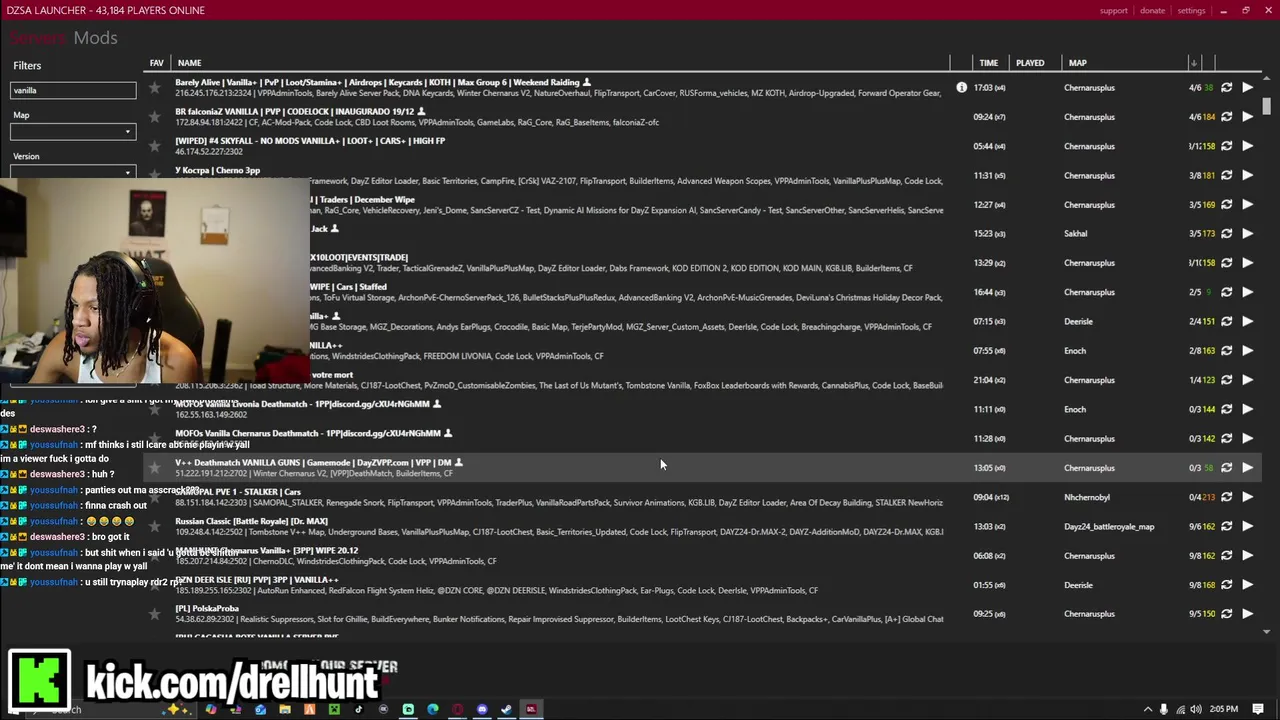Click the scrollbar down arrow of server list
This screenshot has height=720, width=1280.
pos(1267,632)
